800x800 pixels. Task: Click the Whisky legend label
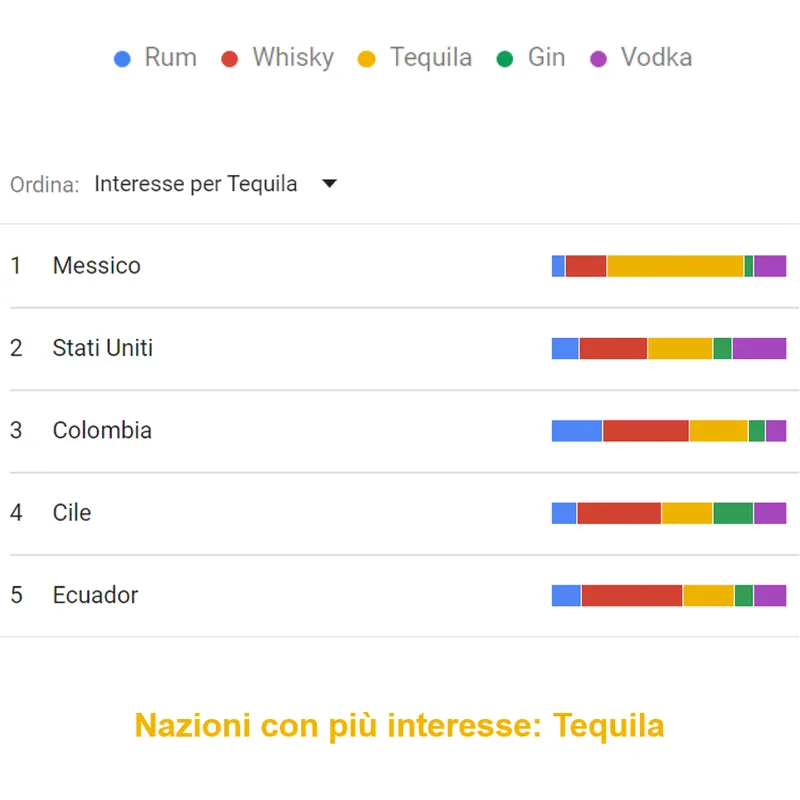pos(293,58)
